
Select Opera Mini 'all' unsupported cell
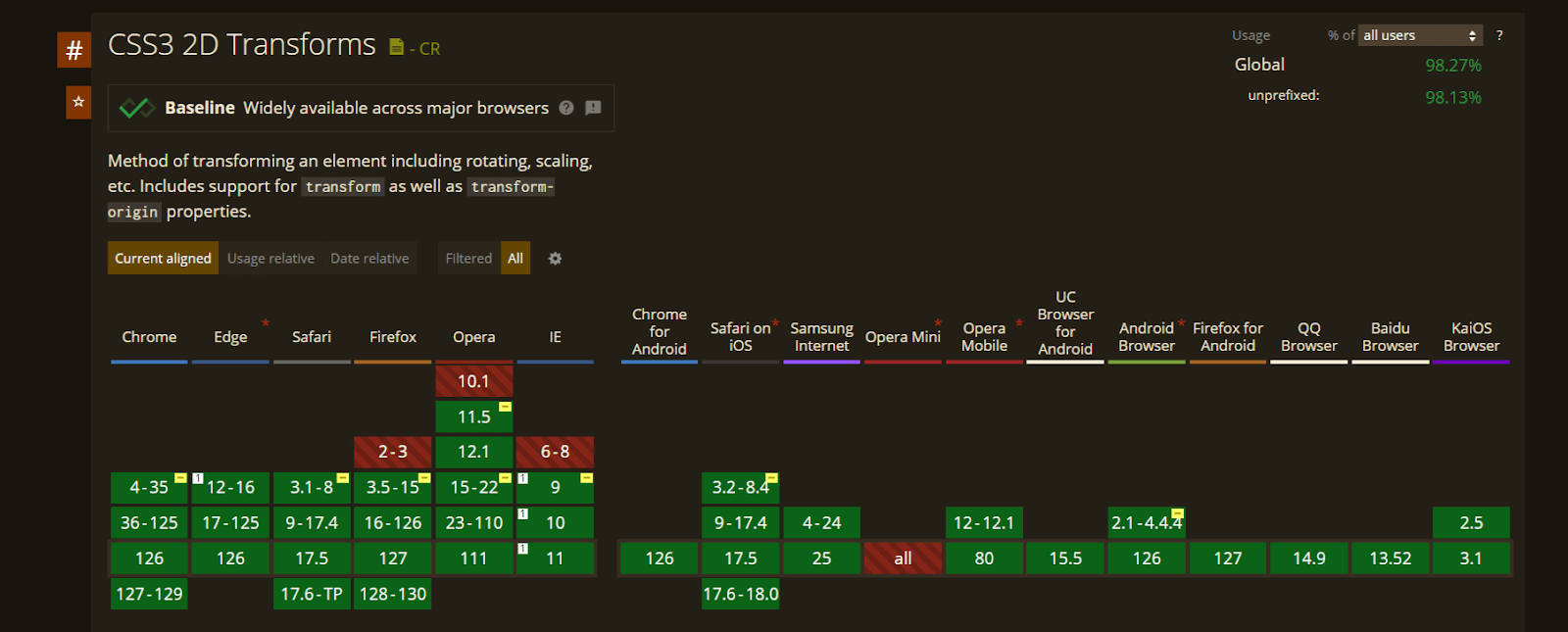coord(903,558)
